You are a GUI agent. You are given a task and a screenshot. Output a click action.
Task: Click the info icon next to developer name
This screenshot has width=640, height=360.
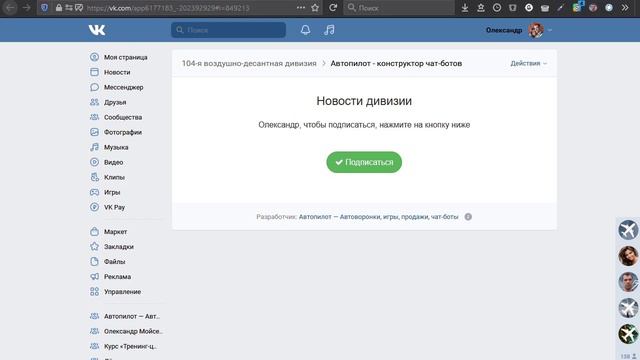tap(468, 217)
